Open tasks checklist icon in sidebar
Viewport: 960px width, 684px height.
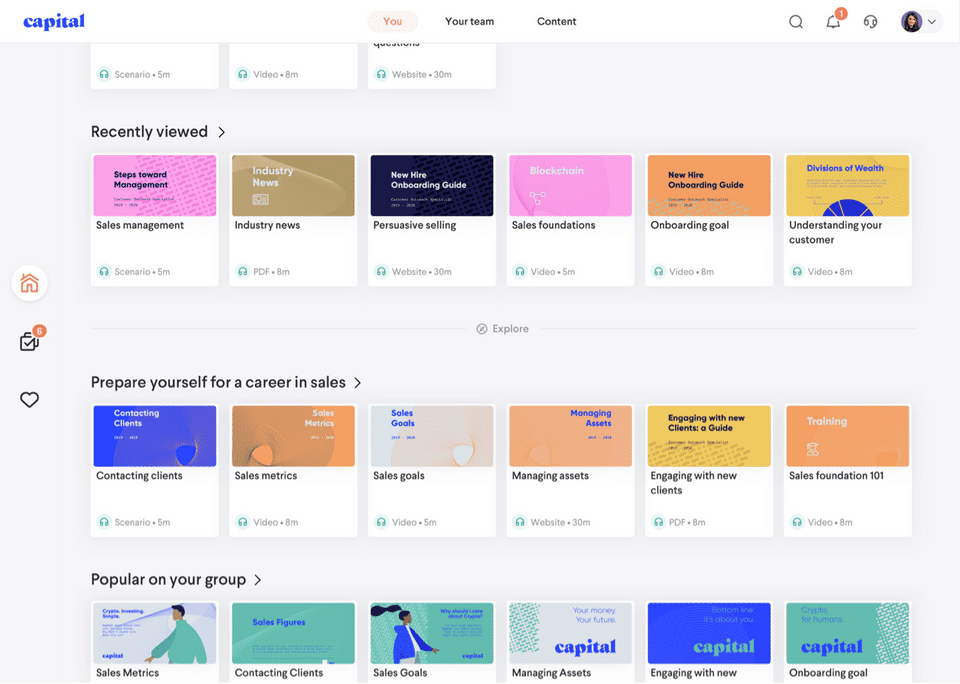click(31, 339)
